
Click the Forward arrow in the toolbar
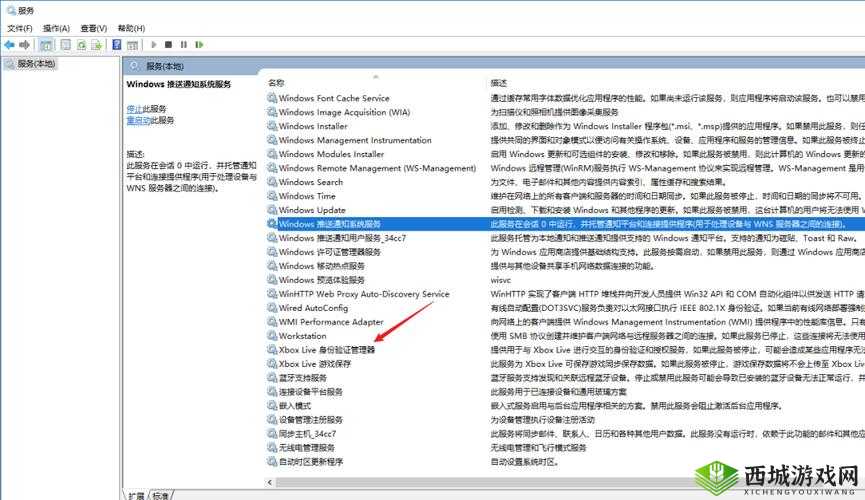coord(24,45)
